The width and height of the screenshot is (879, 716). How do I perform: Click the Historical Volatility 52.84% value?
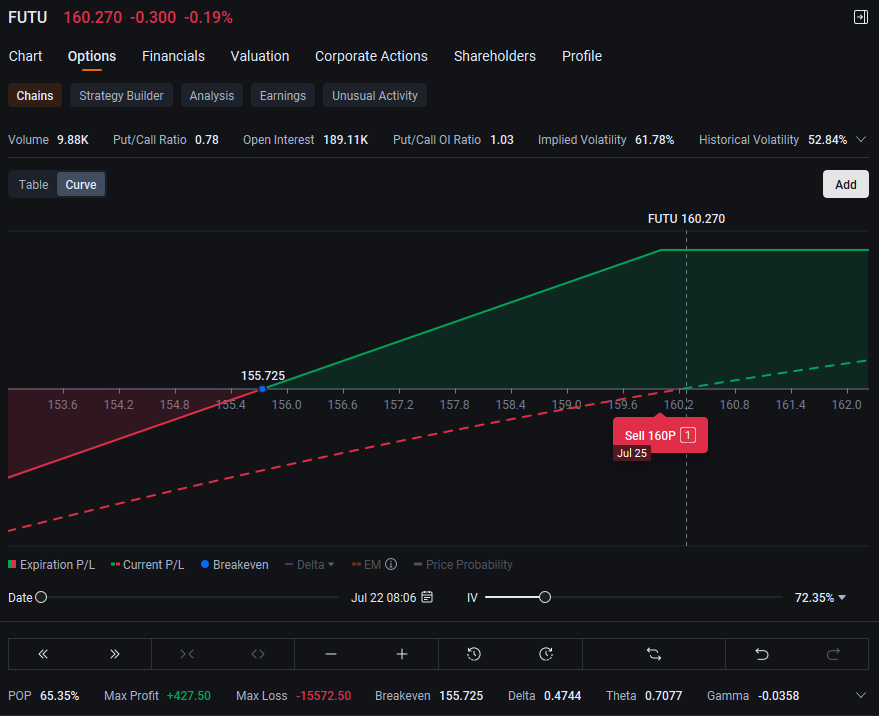click(x=827, y=140)
